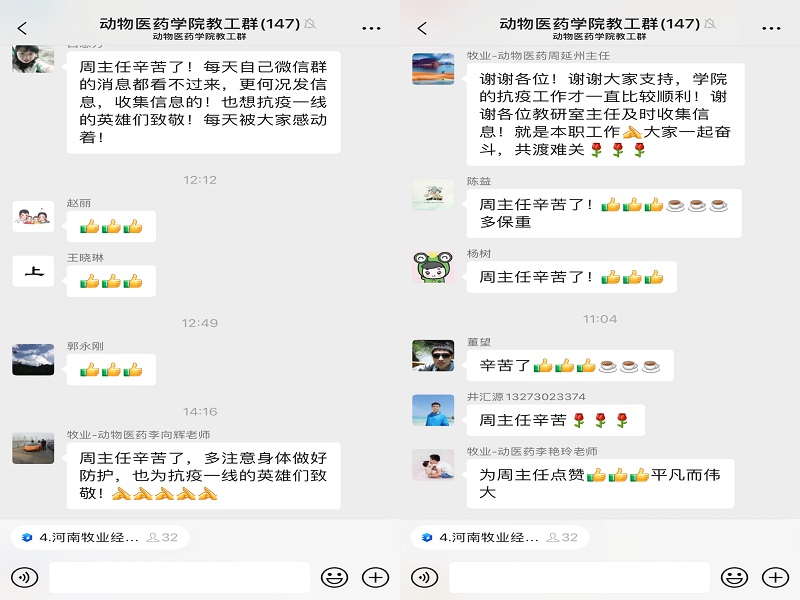Open plus attachments menu in left chat

click(376, 578)
